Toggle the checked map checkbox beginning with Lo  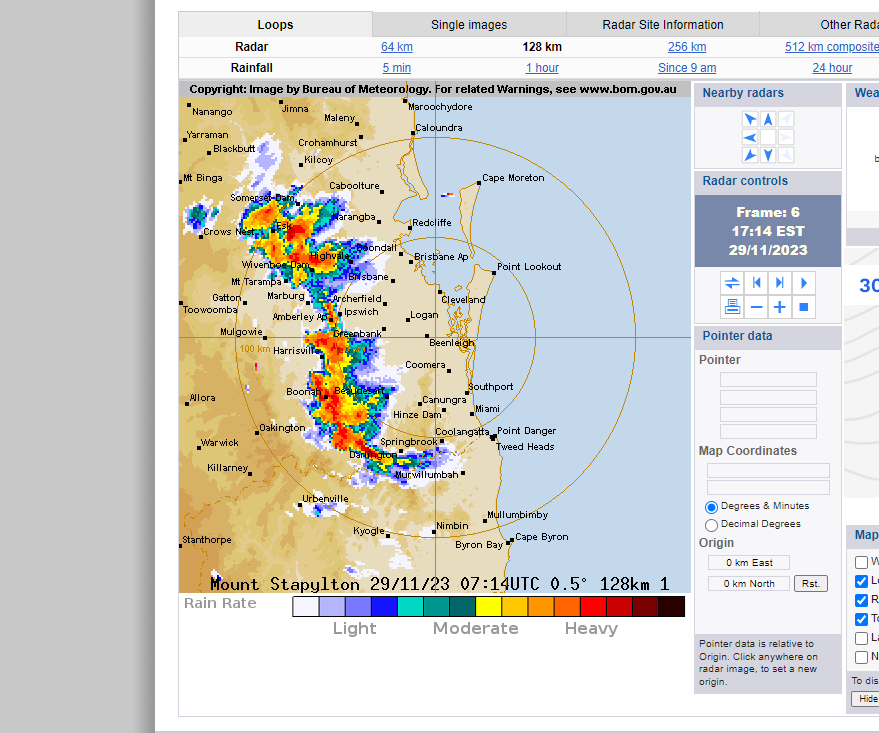(x=862, y=581)
